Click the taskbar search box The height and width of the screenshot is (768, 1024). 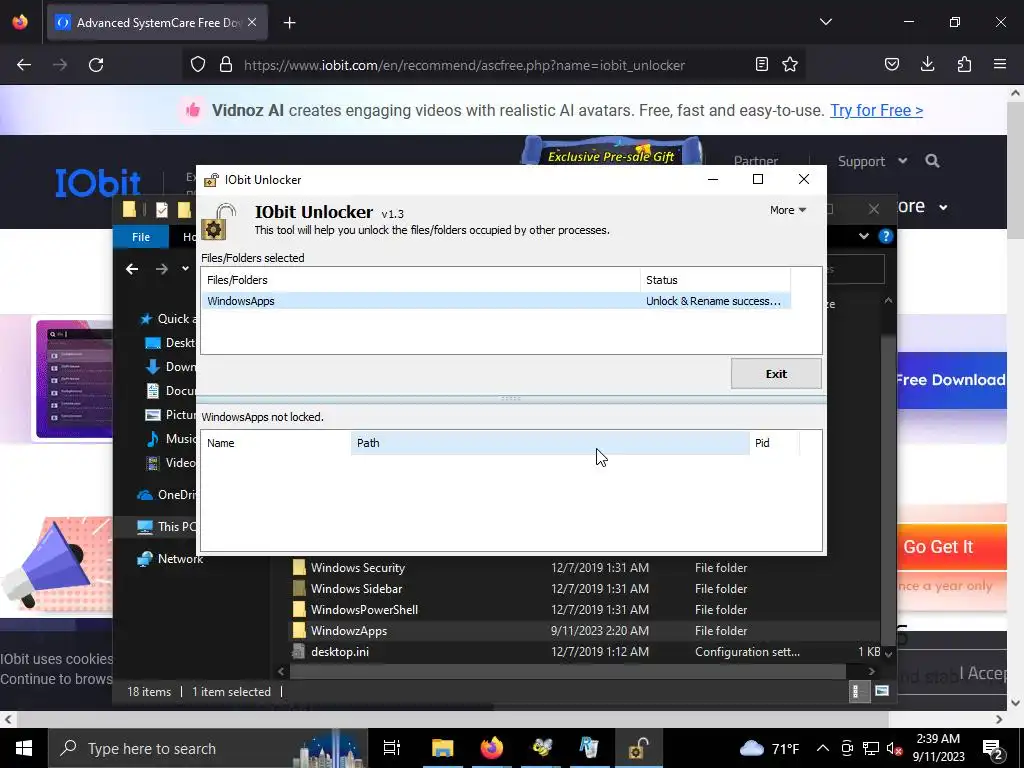pyautogui.click(x=206, y=748)
